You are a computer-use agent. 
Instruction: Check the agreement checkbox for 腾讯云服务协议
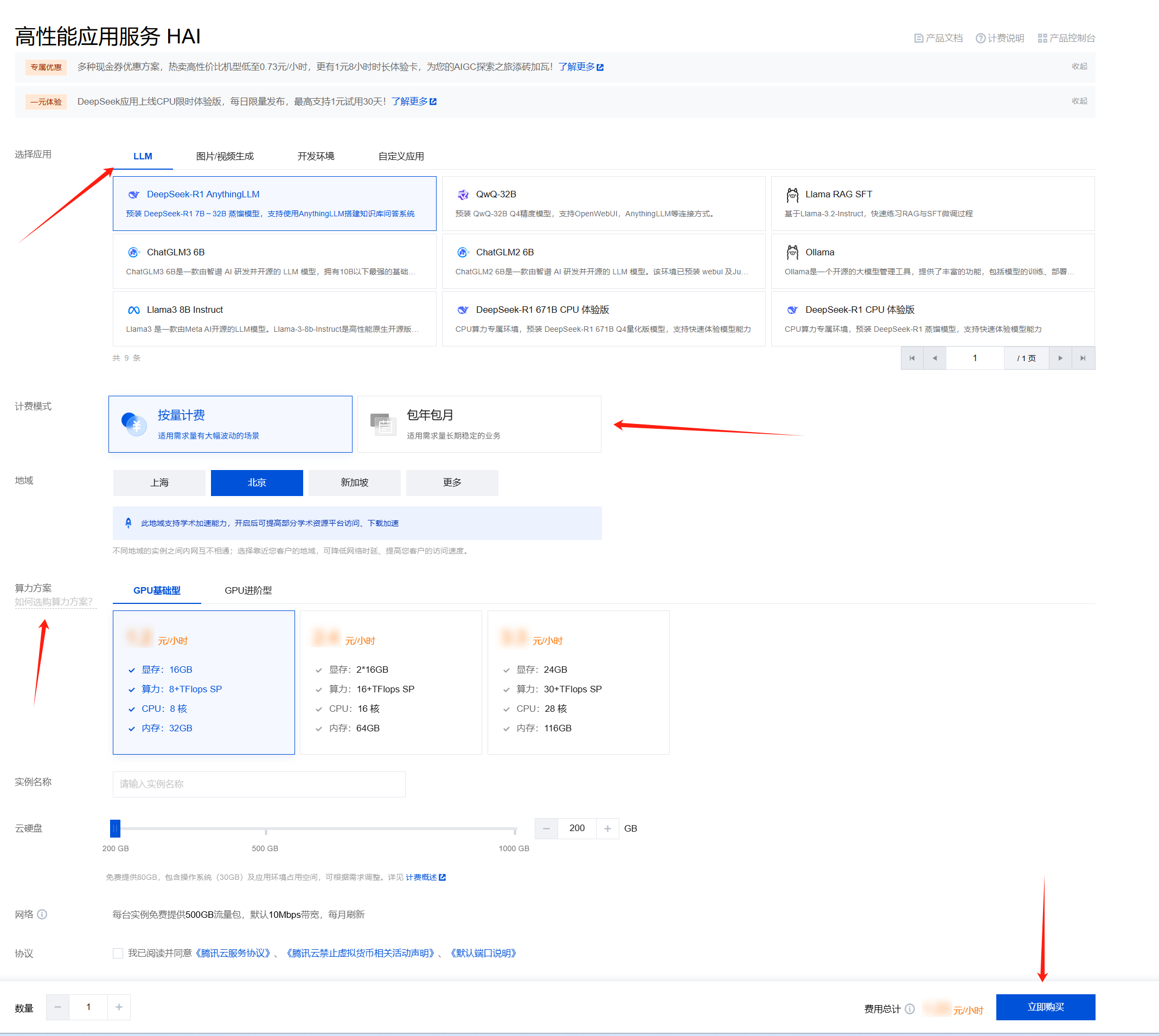point(118,954)
